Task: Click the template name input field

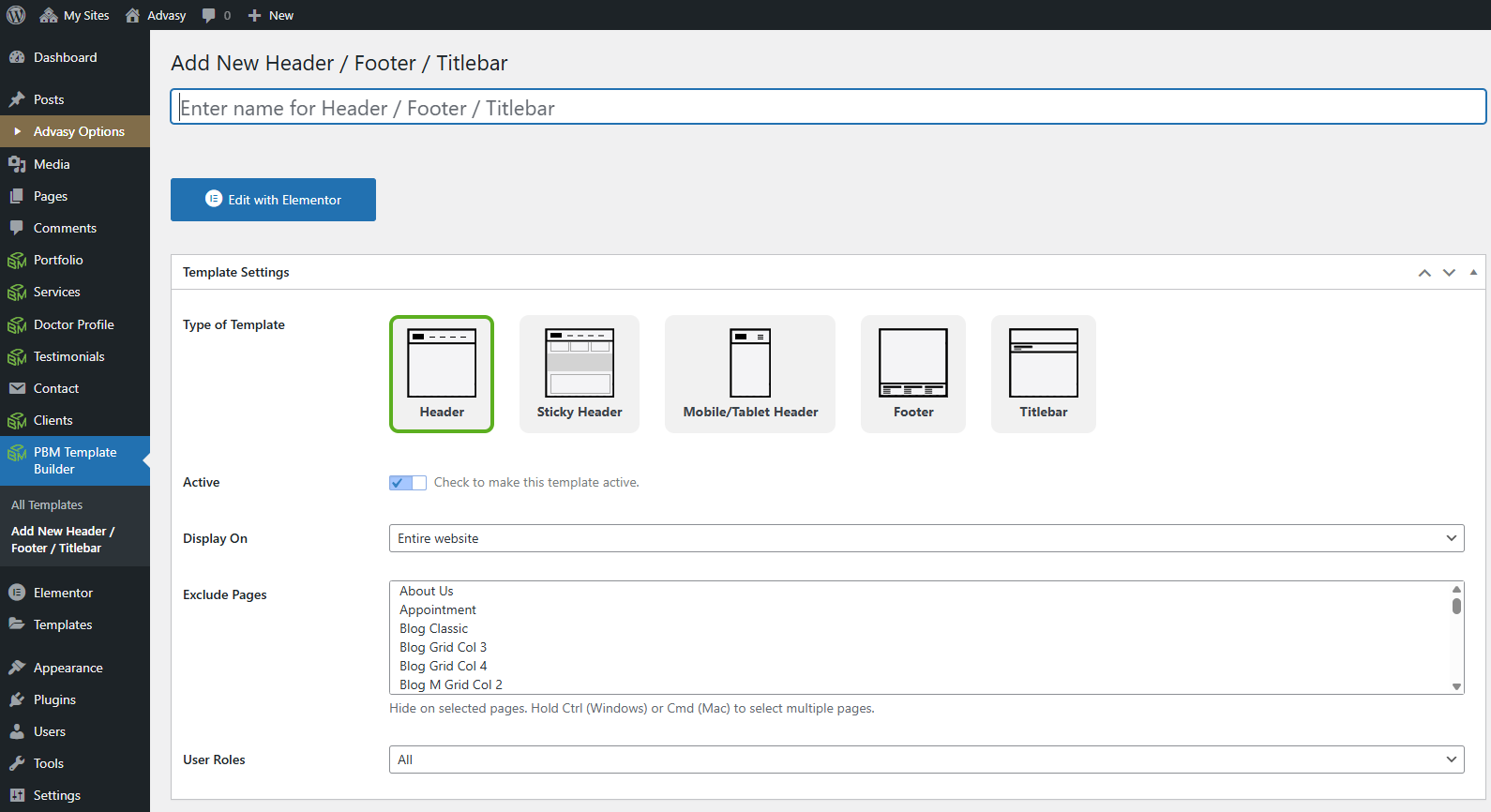Action: (827, 108)
